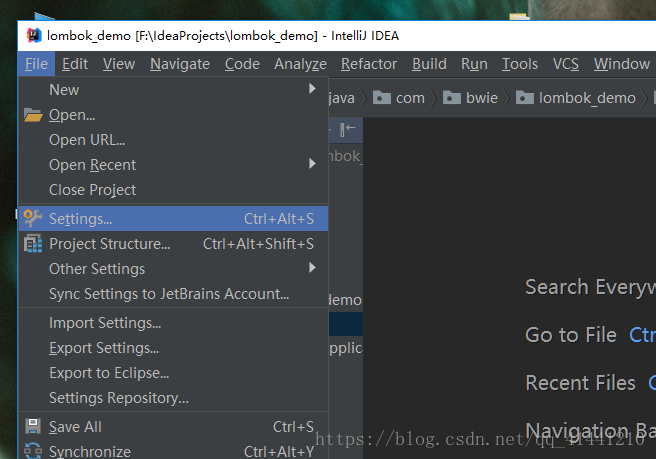Choose Export Settings...
656x459 pixels.
tap(173, 348)
